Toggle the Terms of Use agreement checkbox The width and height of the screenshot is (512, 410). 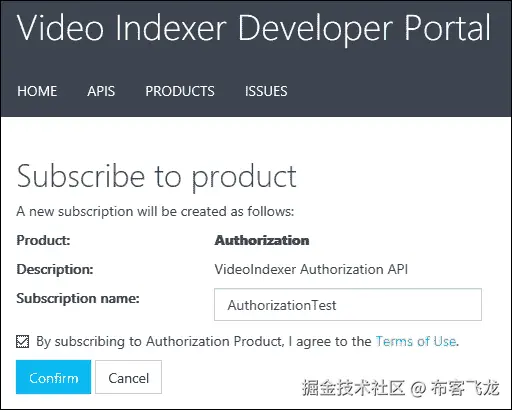pos(23,342)
